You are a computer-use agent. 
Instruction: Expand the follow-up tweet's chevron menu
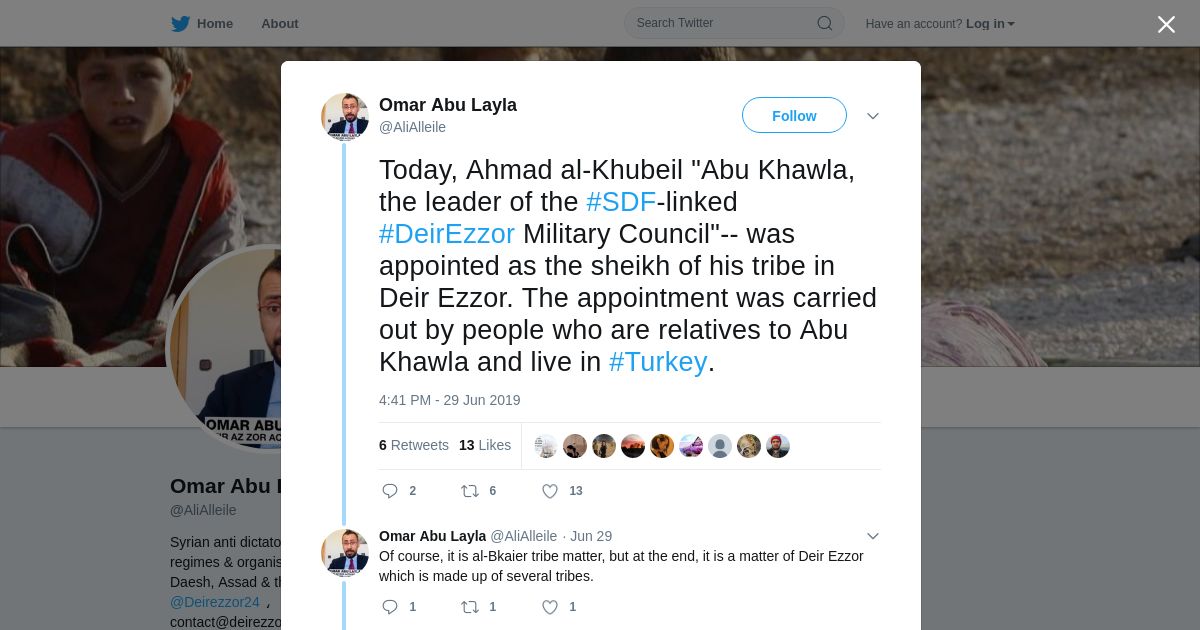pos(873,536)
